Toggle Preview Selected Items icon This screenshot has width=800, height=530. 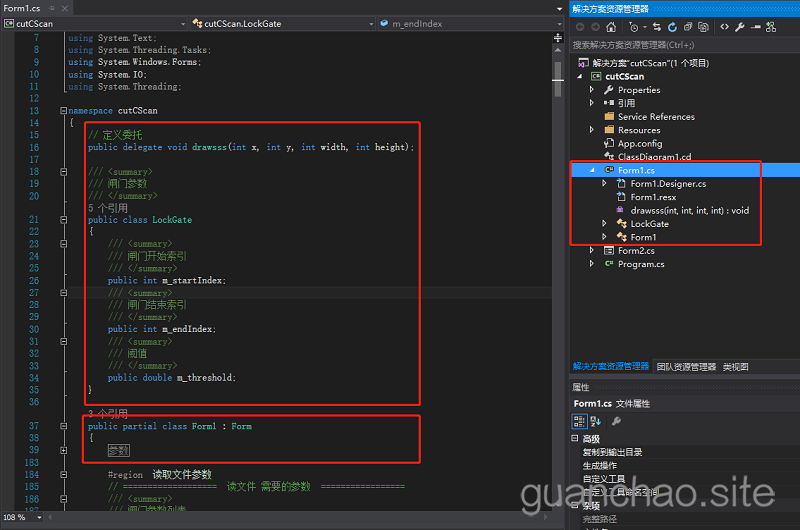756,27
